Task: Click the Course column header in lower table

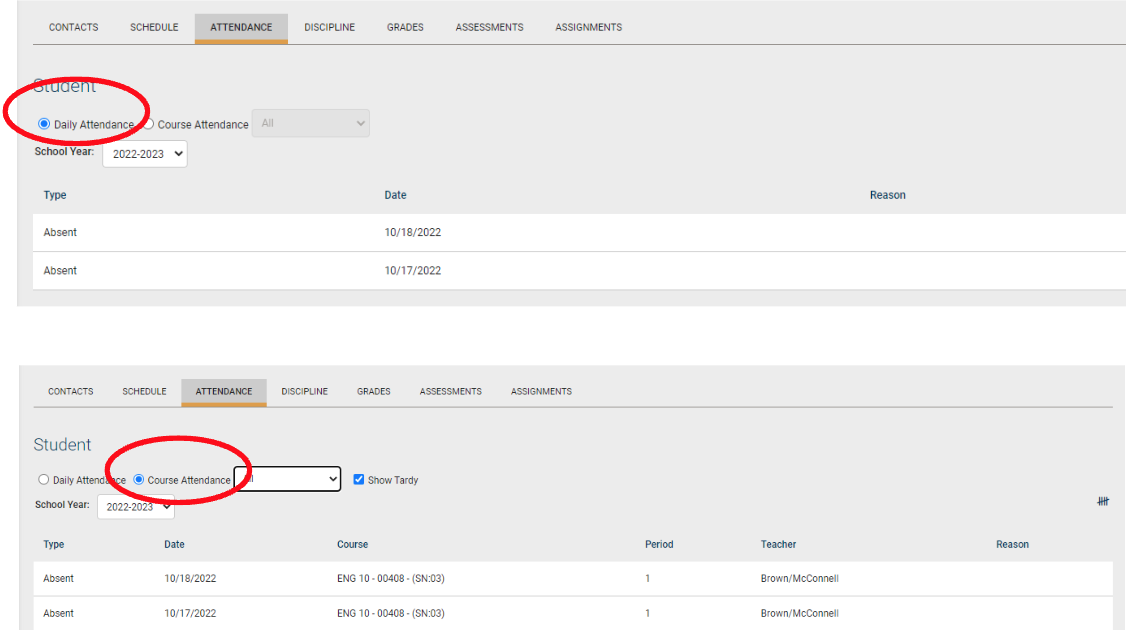Action: pos(352,545)
